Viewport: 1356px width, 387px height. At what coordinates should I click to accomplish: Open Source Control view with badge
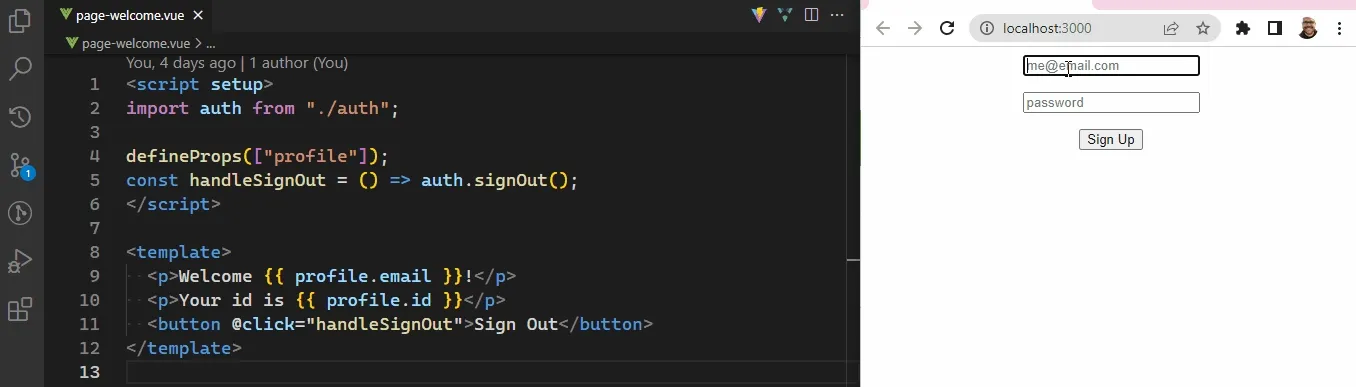(20, 165)
